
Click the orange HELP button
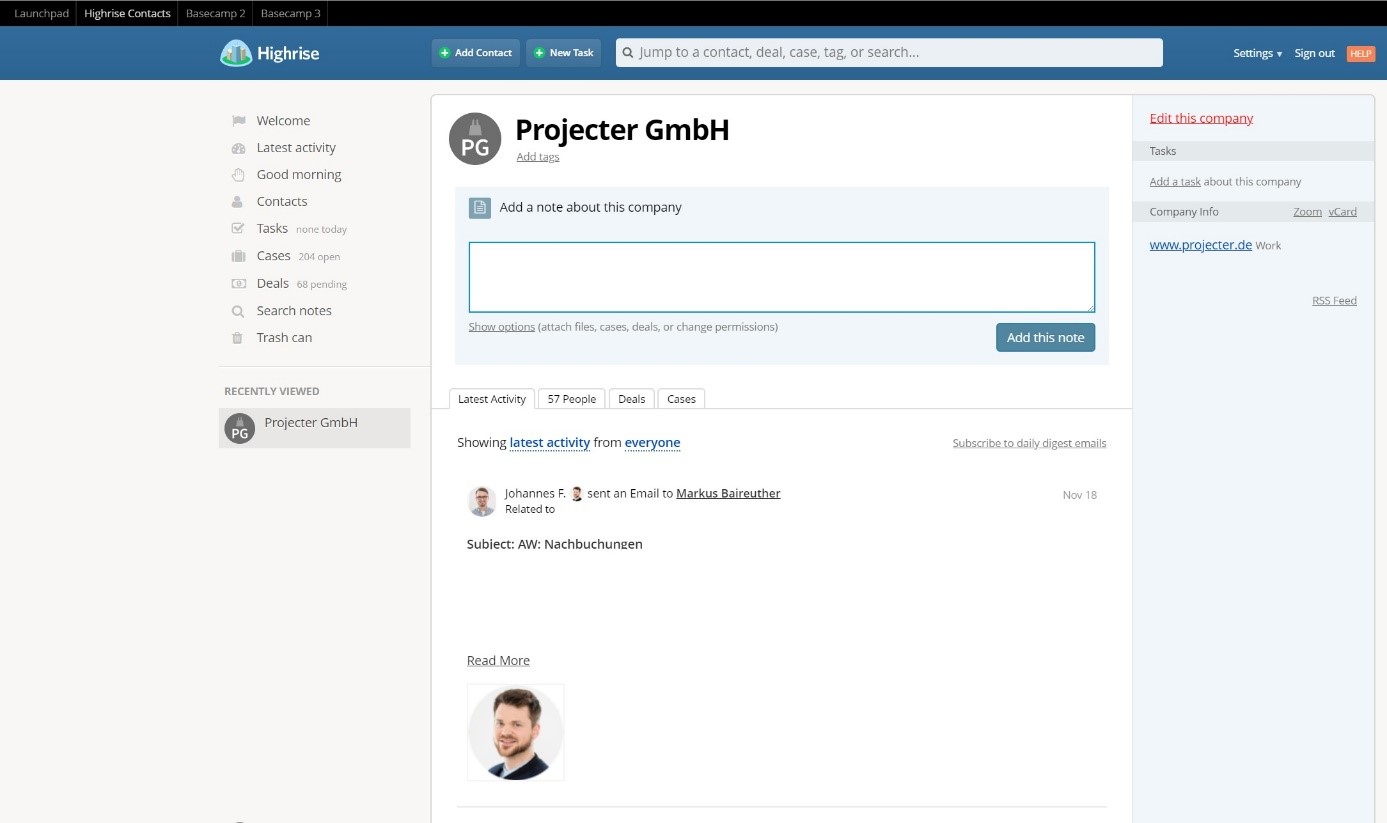point(1361,54)
